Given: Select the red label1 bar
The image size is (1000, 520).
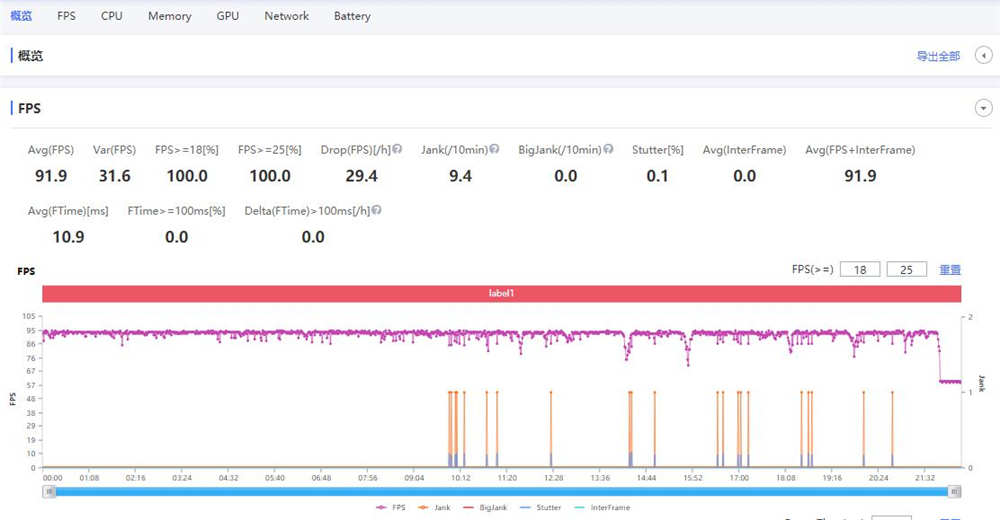Looking at the screenshot, I should [x=501, y=293].
